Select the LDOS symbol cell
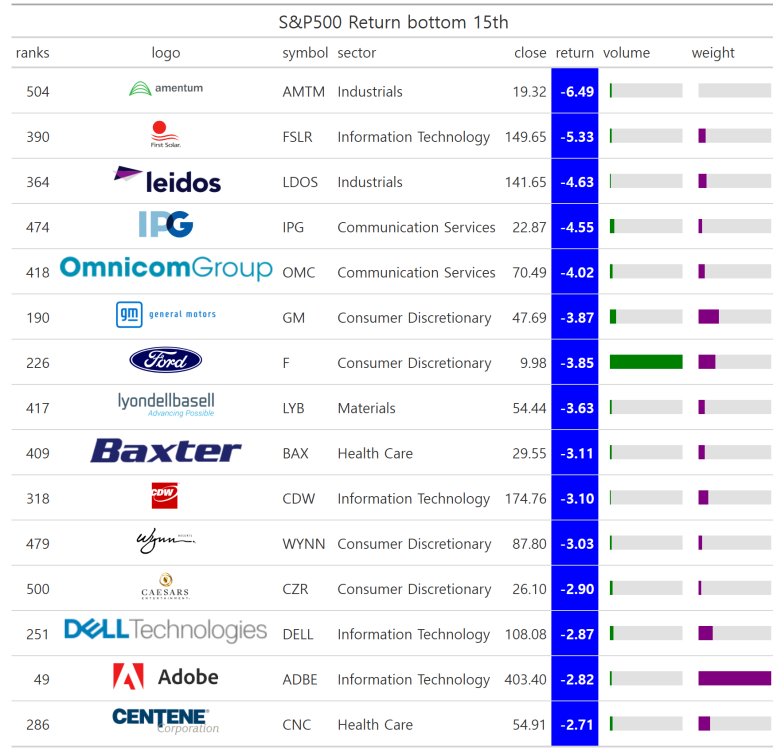This screenshot has height=751, width=773. point(300,182)
